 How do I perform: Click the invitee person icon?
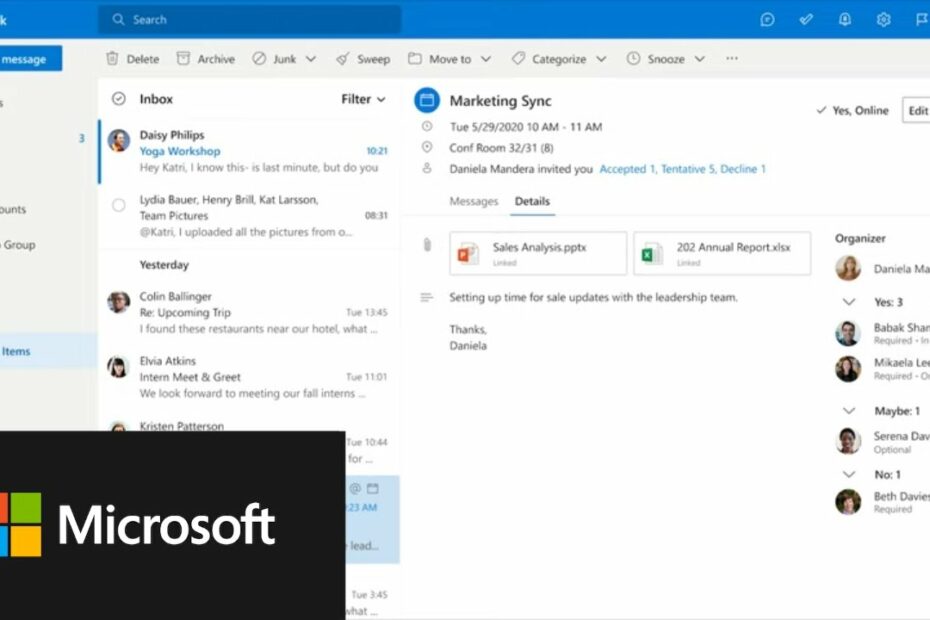[x=427, y=168]
